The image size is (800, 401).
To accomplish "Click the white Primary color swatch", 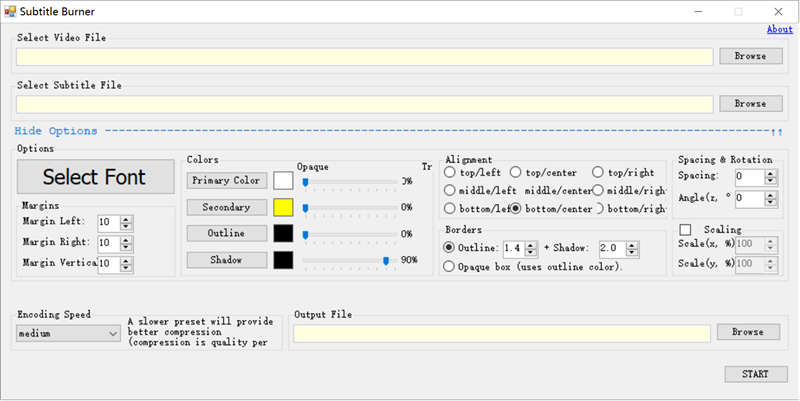I will (x=283, y=181).
